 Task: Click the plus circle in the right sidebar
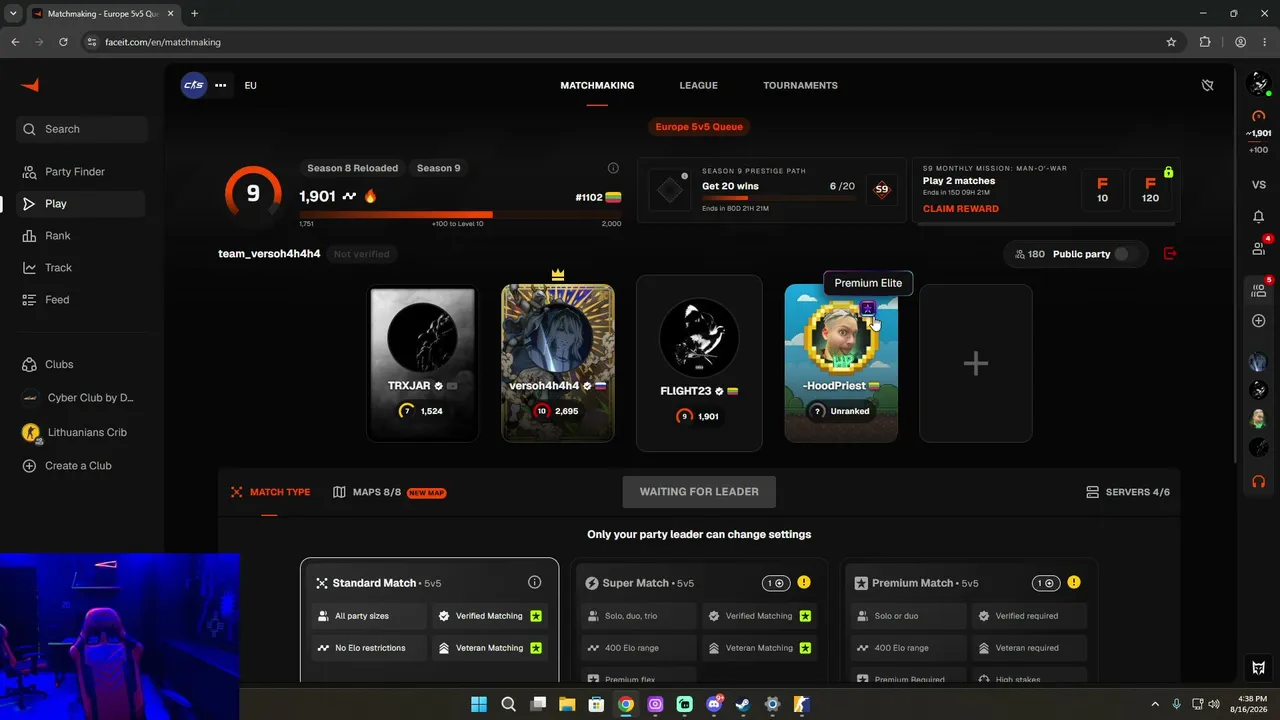1259,321
